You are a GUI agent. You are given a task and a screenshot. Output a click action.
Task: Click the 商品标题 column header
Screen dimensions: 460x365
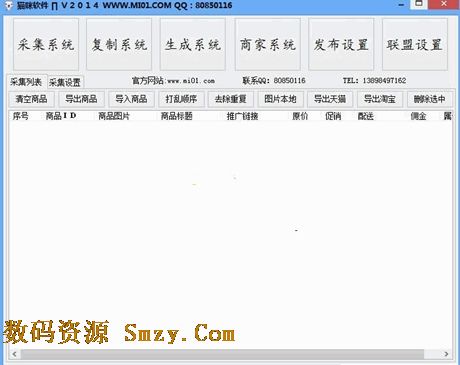pyautogui.click(x=177, y=116)
